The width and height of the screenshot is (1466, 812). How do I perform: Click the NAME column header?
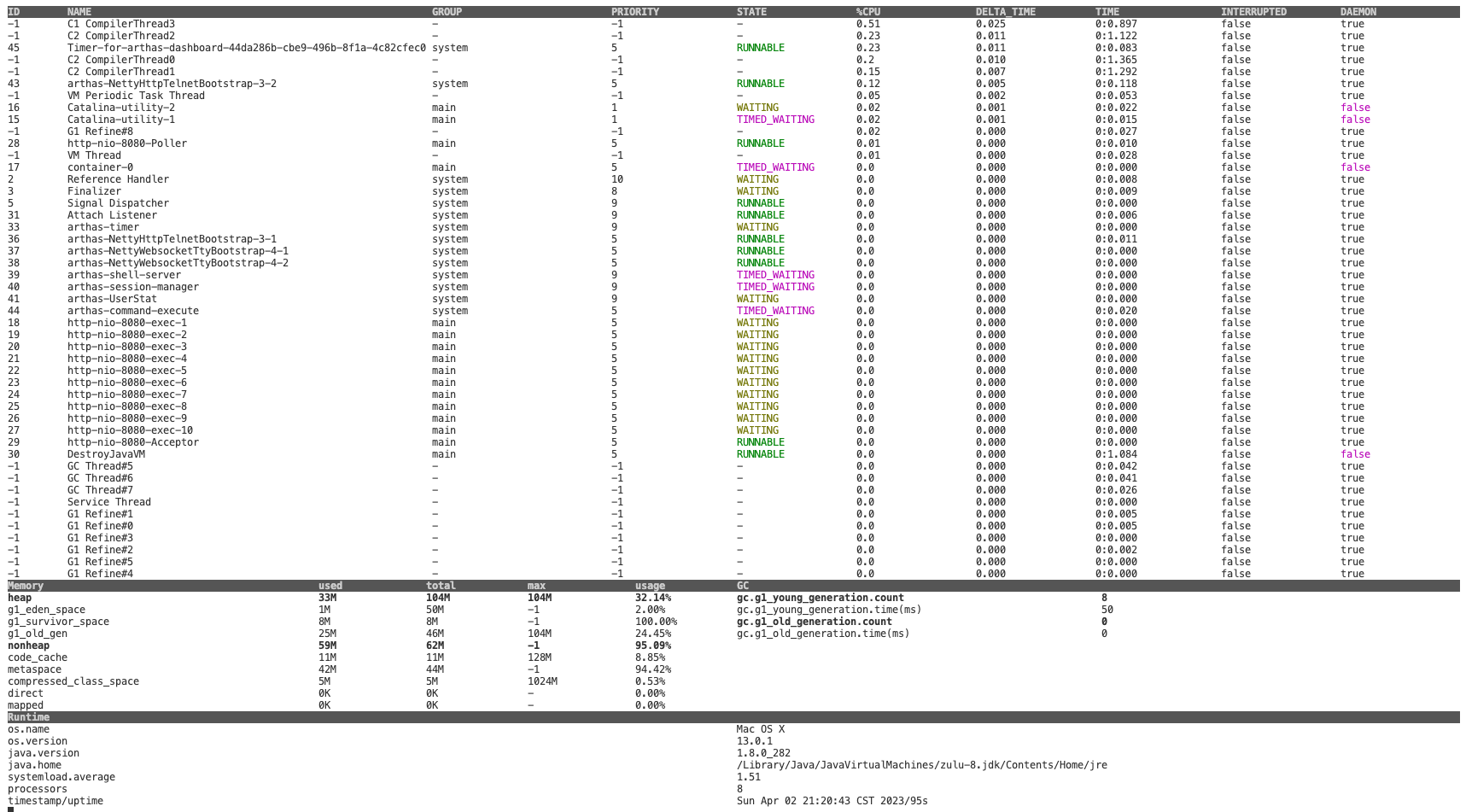79,12
